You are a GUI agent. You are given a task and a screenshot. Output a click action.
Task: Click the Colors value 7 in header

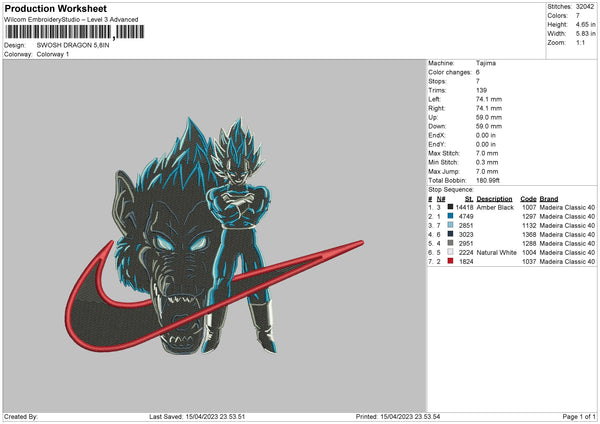coord(578,16)
